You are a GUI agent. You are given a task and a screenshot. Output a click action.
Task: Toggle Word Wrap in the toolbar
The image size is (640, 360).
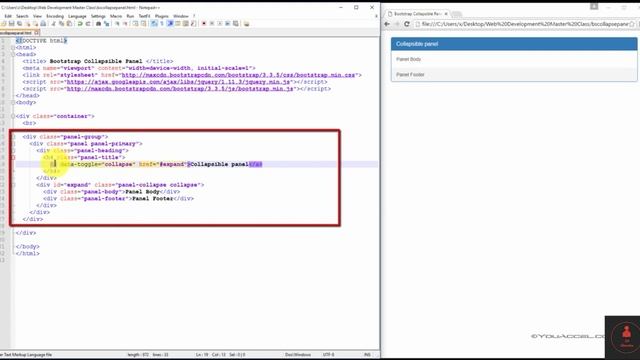click(153, 24)
